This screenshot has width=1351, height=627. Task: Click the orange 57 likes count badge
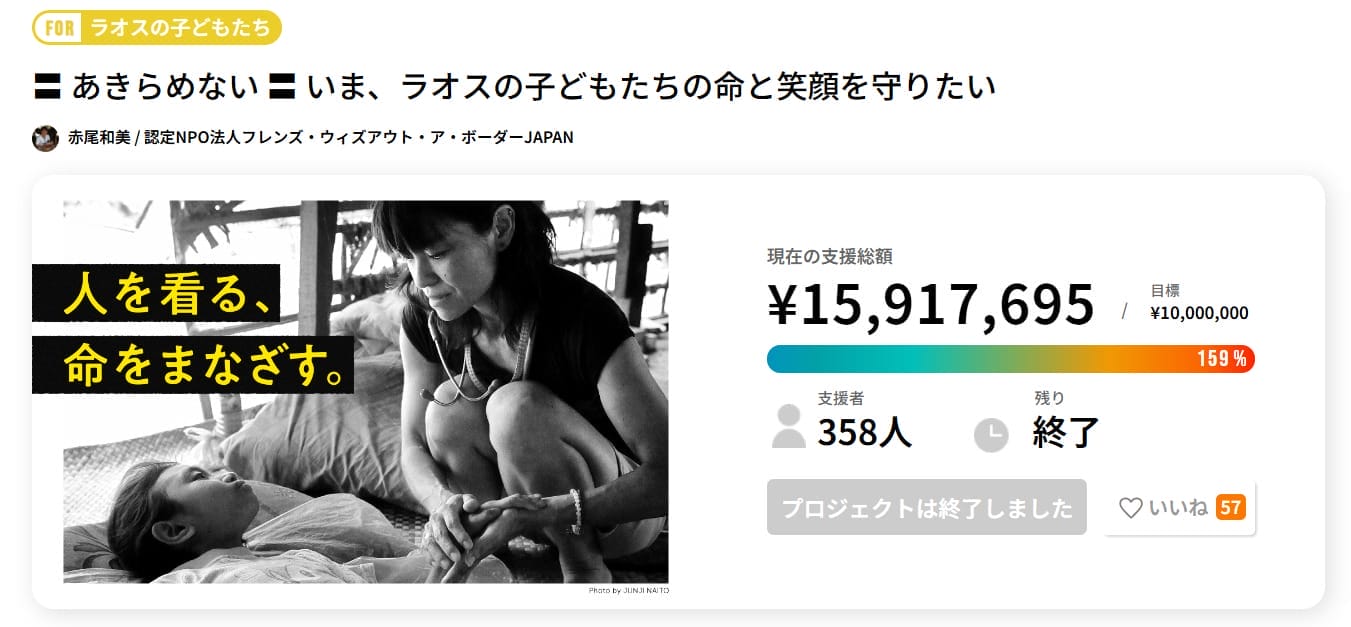click(1230, 508)
